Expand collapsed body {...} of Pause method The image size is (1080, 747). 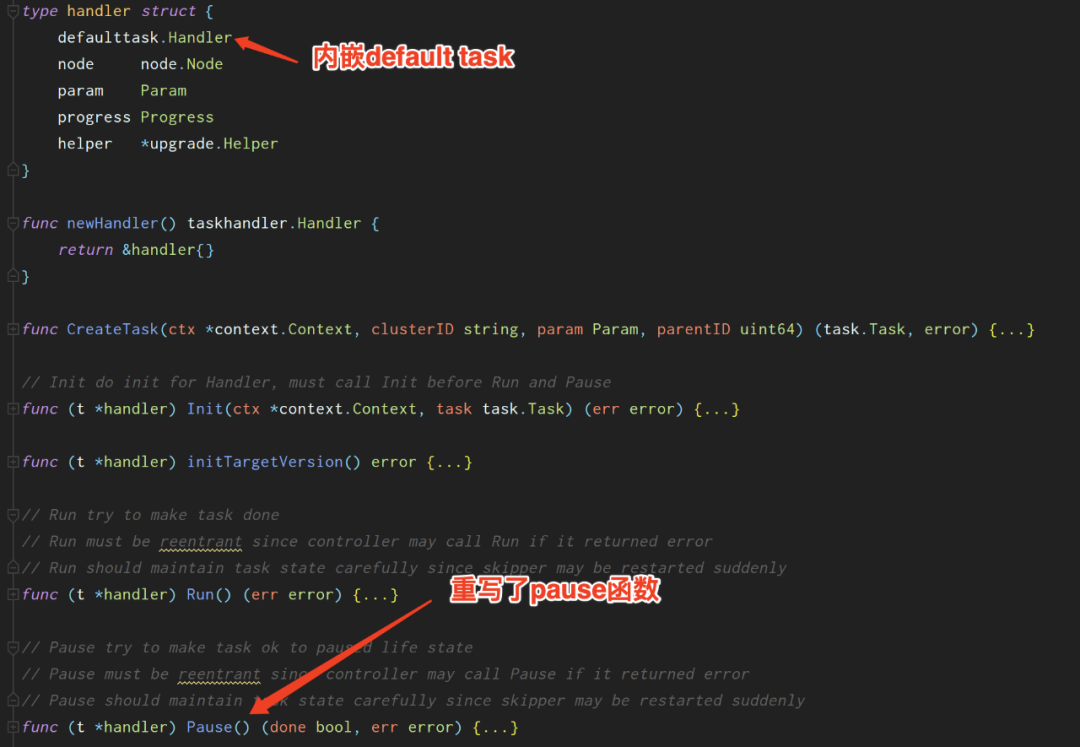click(x=495, y=727)
